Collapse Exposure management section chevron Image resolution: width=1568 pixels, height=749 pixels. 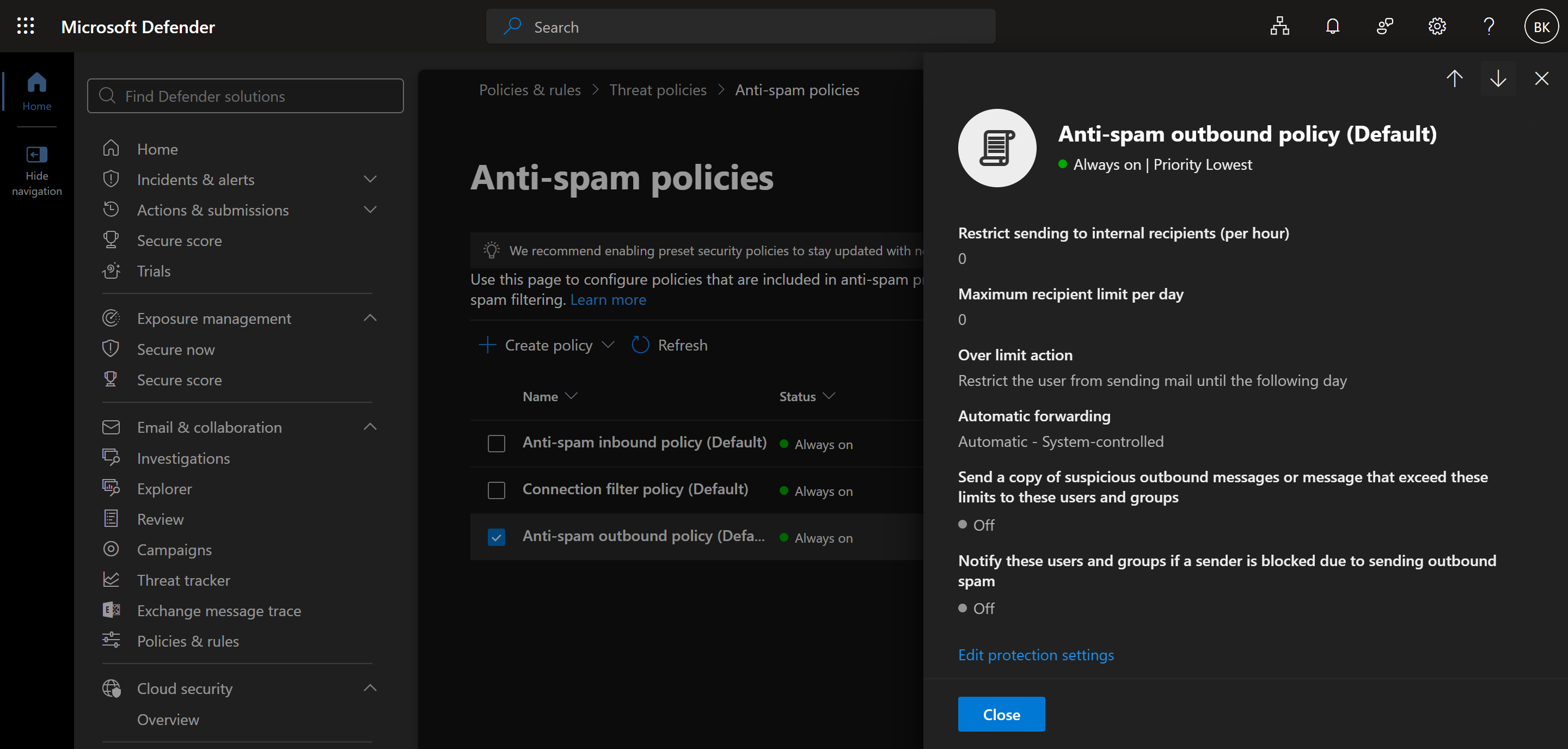pos(370,317)
